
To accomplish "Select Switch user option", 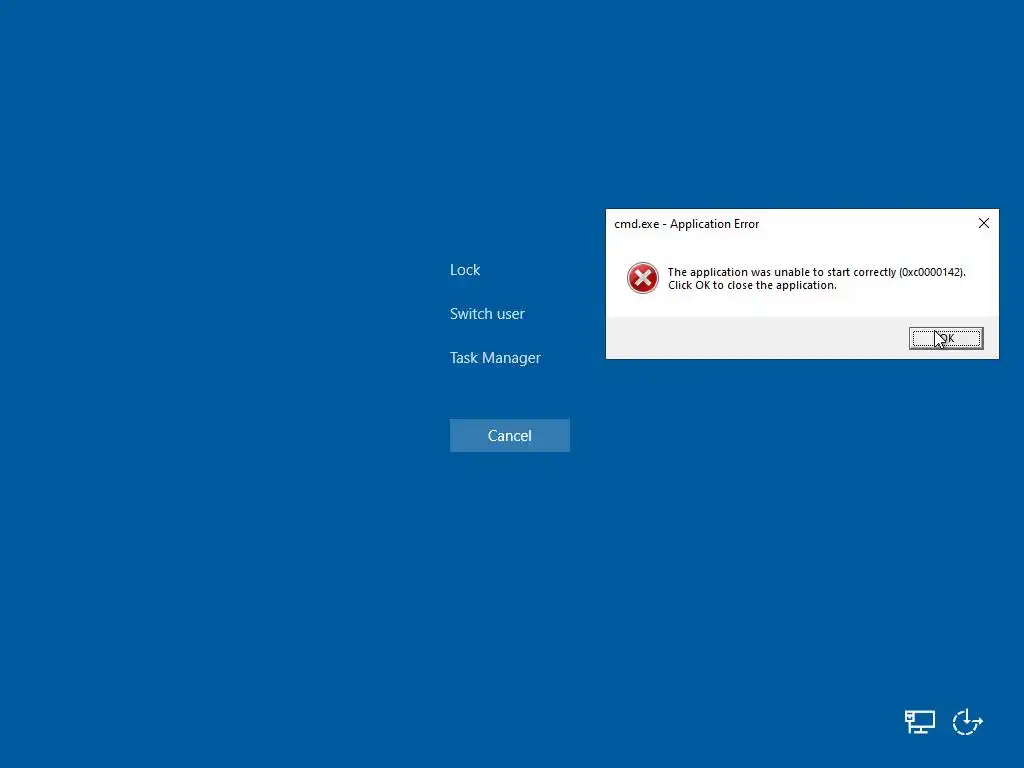I will click(487, 314).
